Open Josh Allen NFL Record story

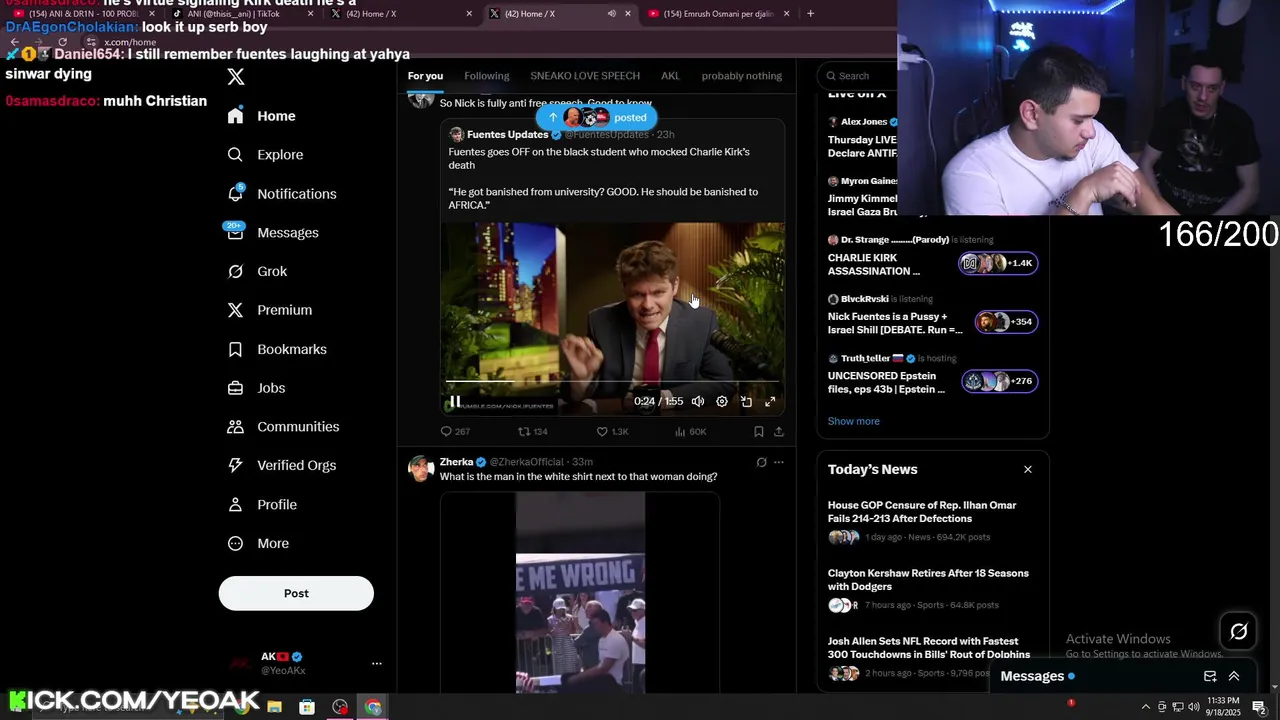point(932,659)
